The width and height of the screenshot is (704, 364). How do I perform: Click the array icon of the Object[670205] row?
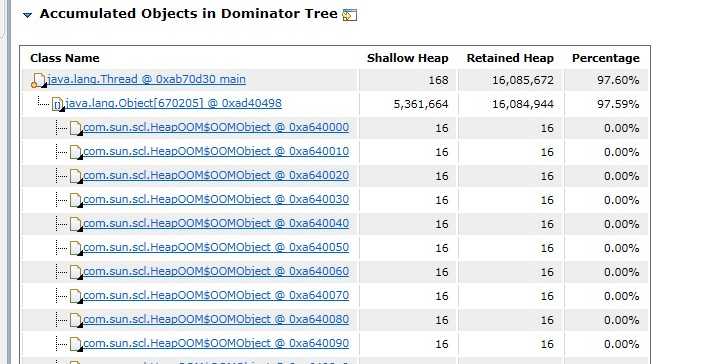58,105
